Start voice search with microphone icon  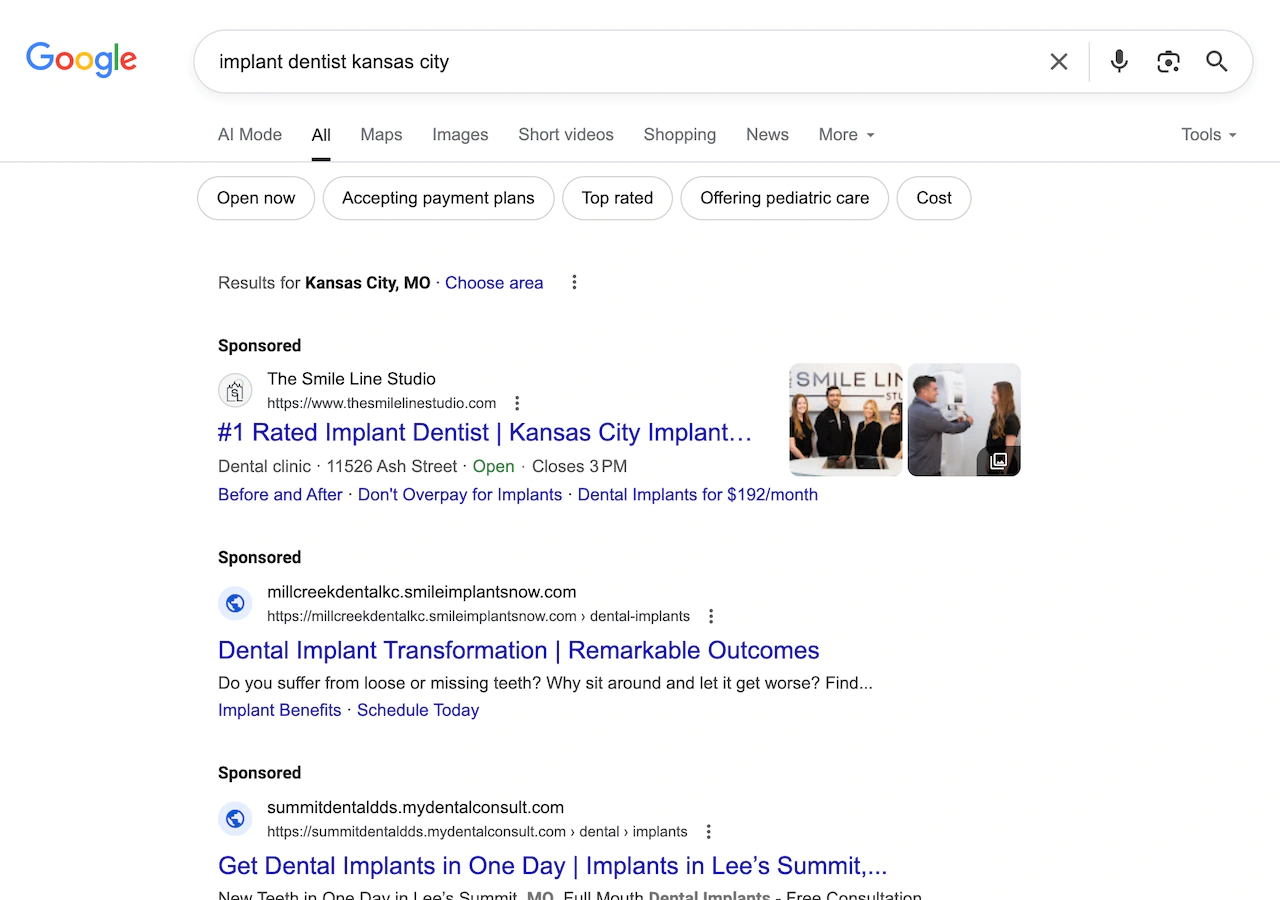(1119, 62)
